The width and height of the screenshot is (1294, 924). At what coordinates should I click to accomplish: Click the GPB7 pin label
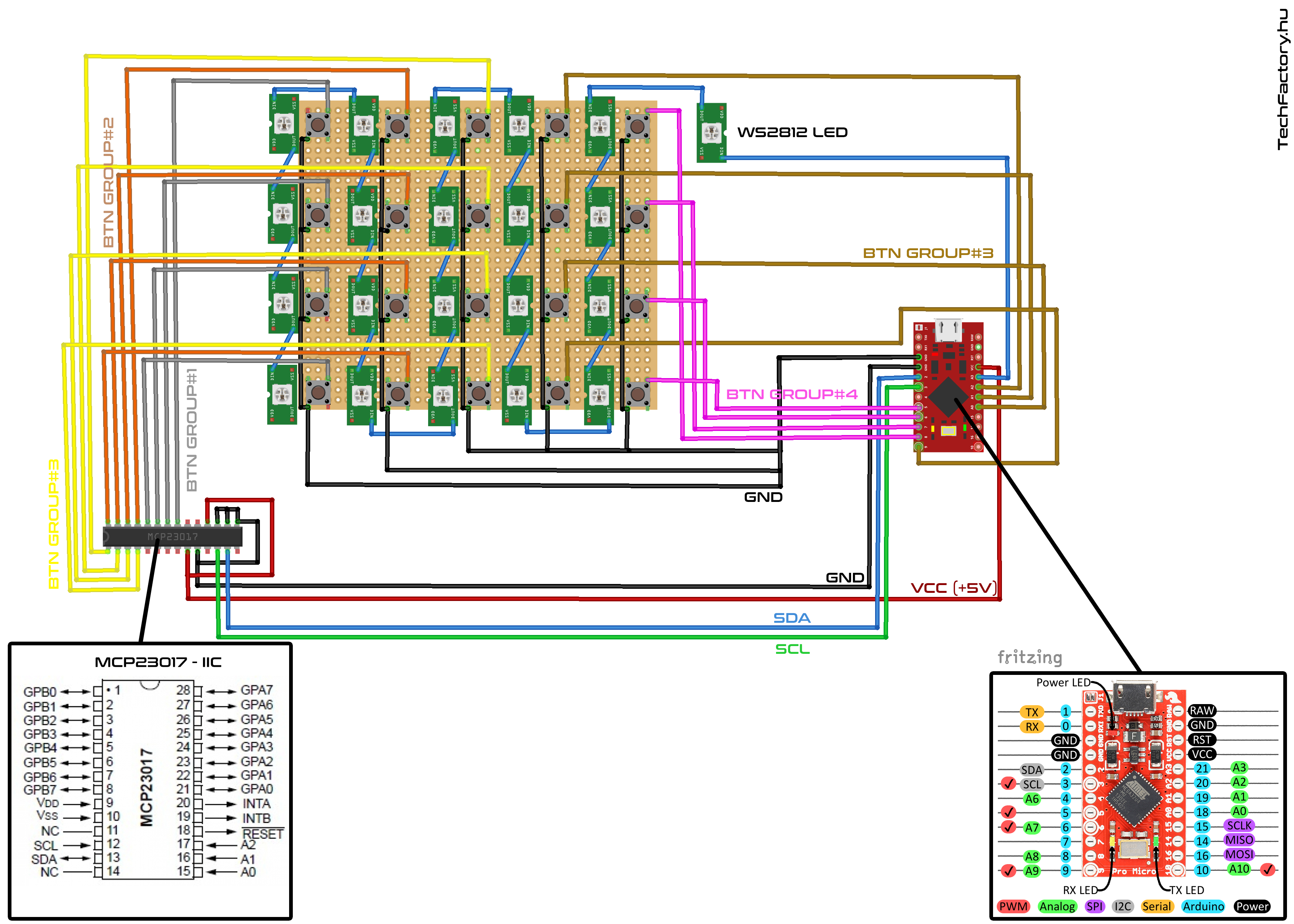(x=40, y=790)
